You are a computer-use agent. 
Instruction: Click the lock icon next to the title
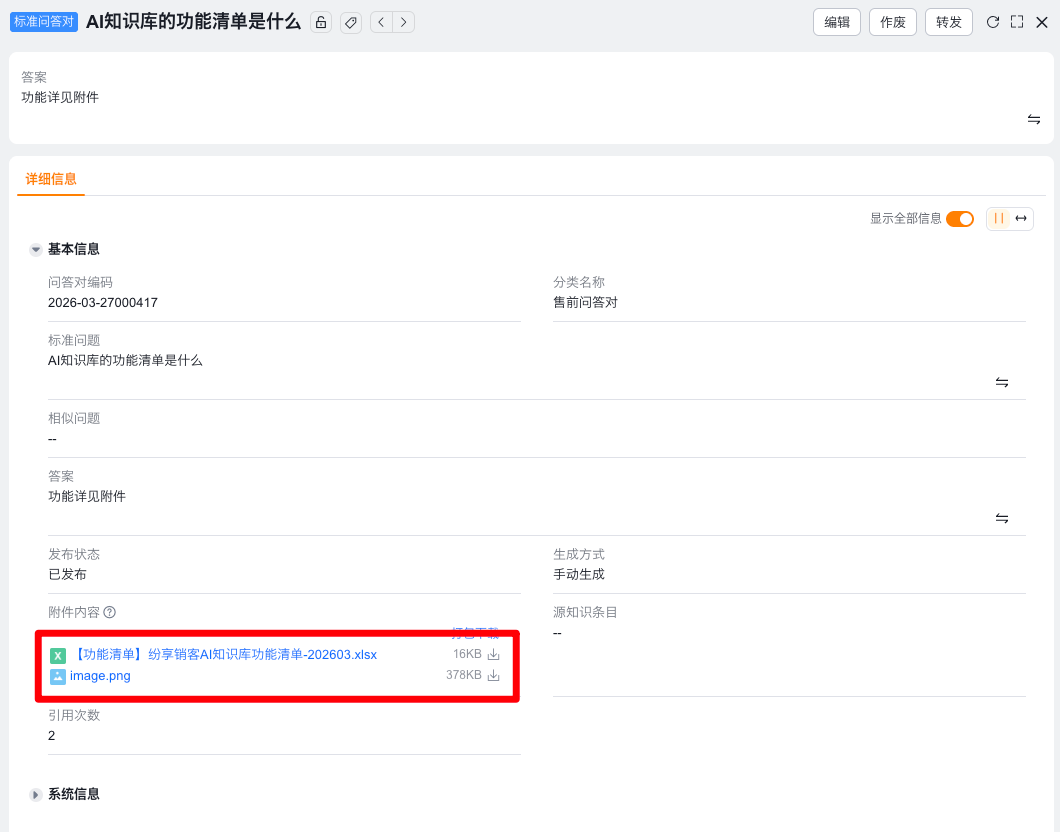(x=321, y=22)
